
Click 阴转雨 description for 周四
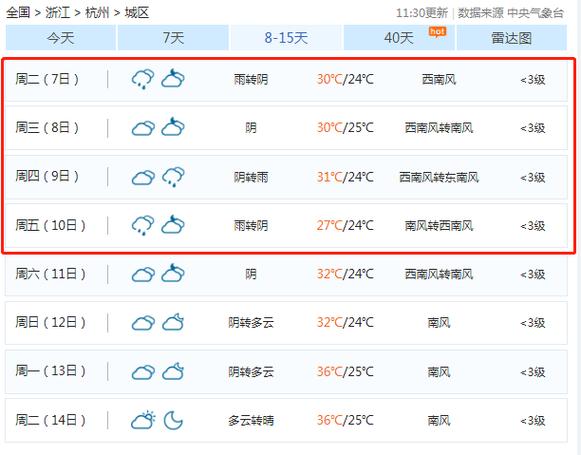251,177
